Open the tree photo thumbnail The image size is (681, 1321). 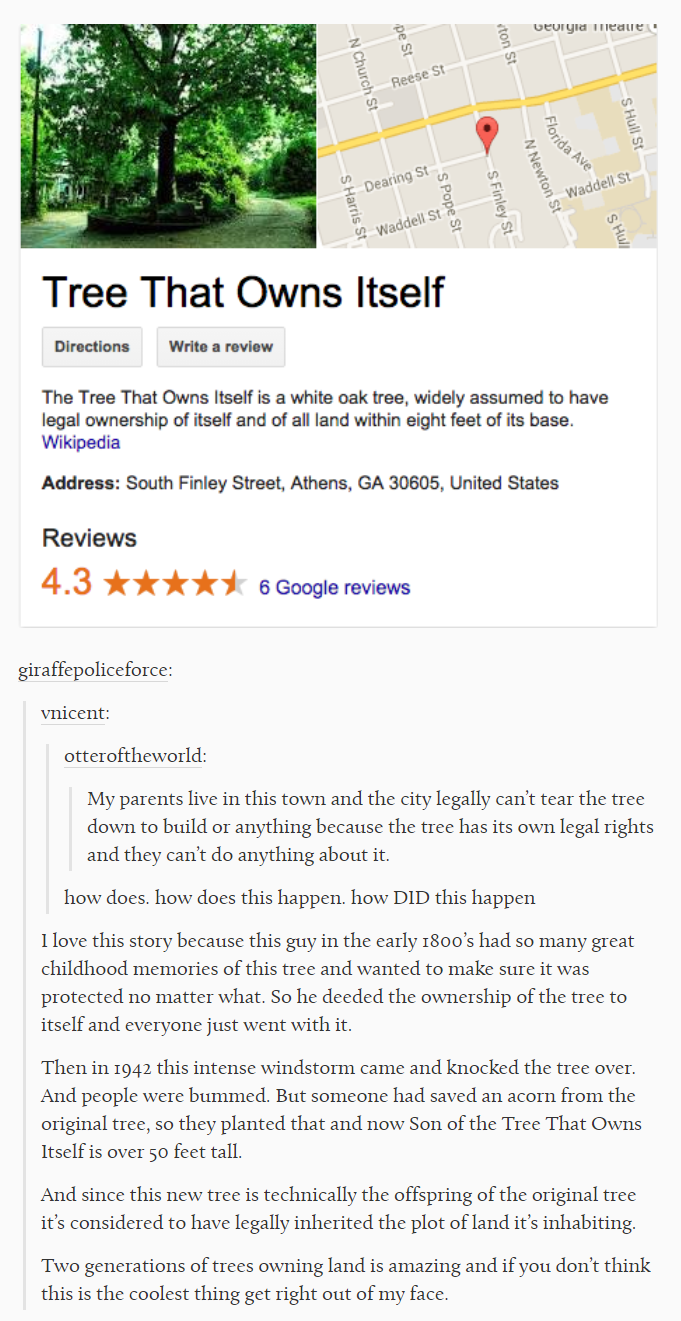(168, 137)
